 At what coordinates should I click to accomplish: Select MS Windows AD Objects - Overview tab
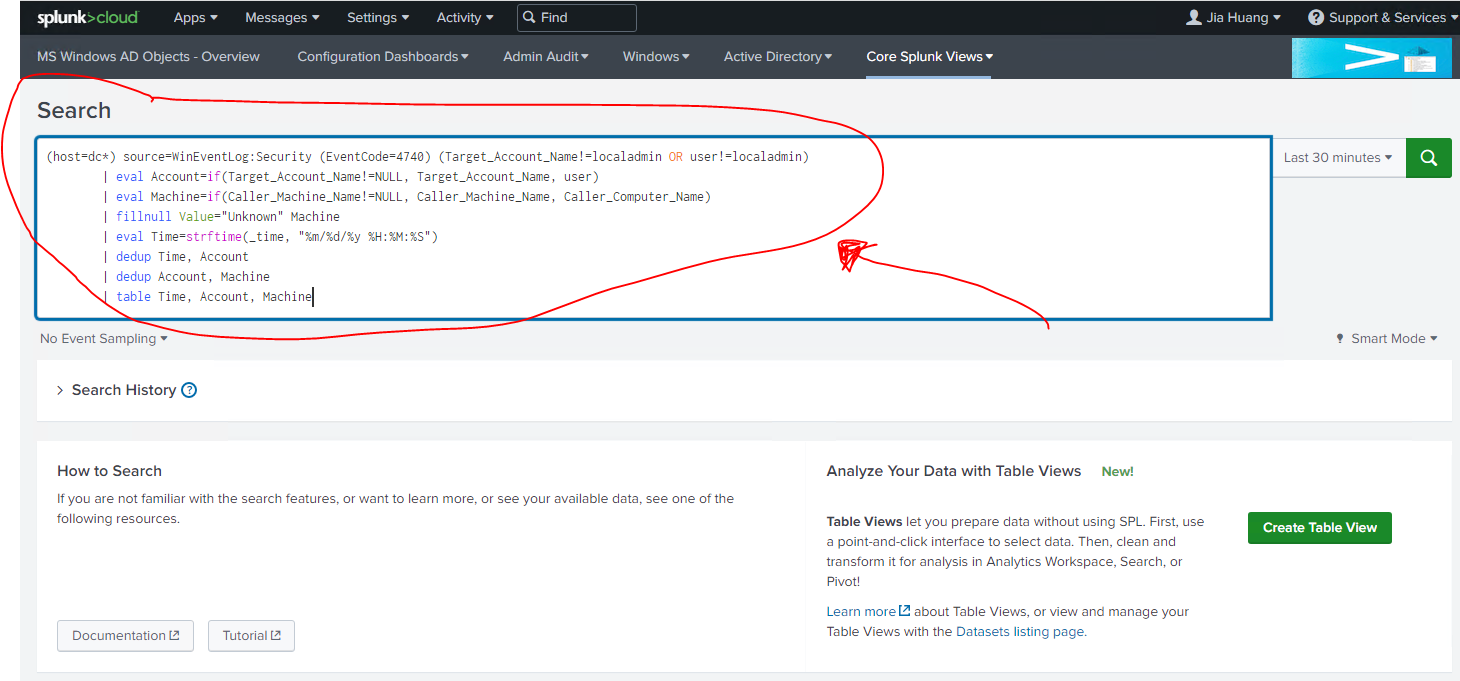pos(148,57)
